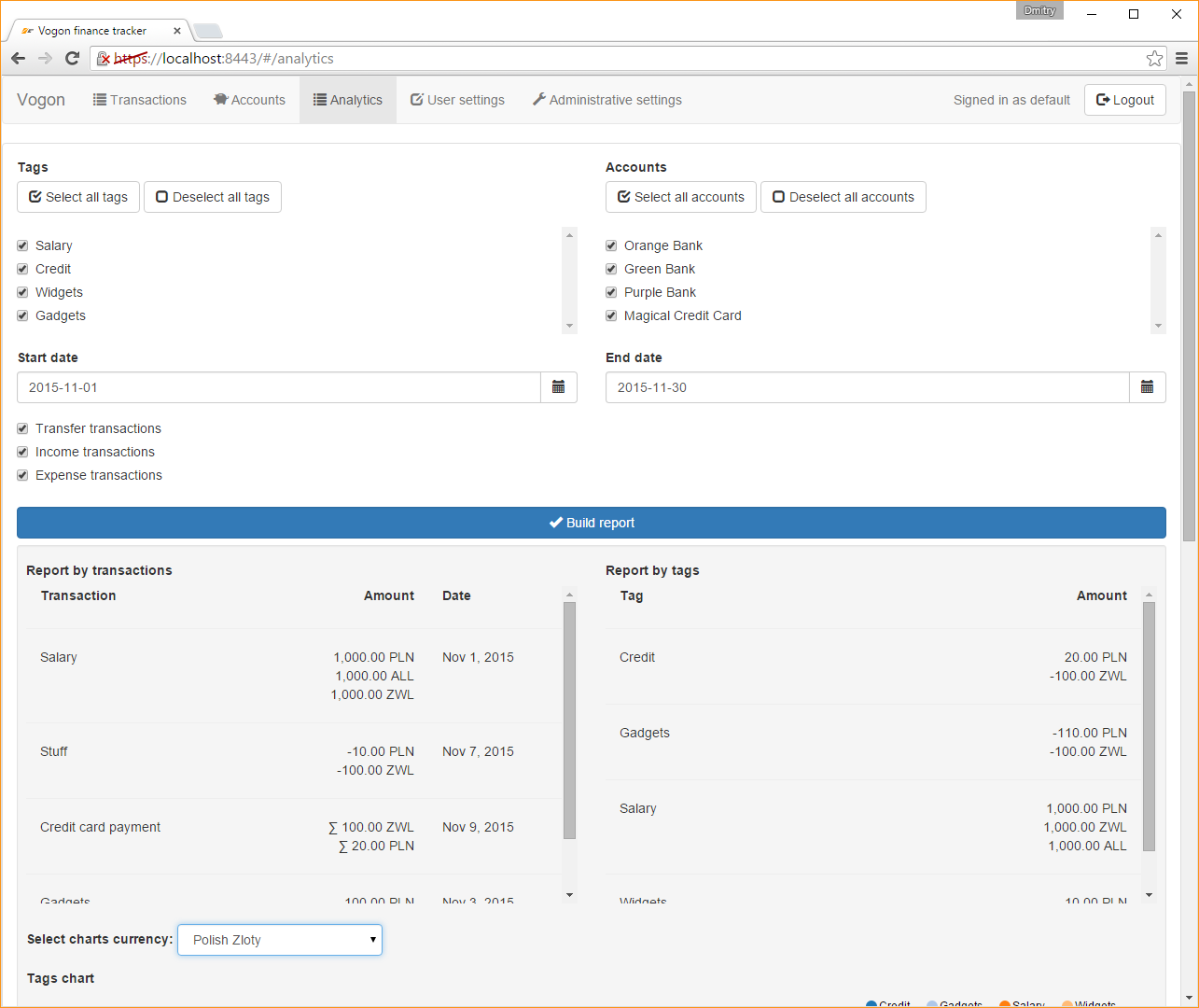The height and width of the screenshot is (1008, 1199).
Task: Disable the Salary tag checkbox
Action: [x=21, y=245]
